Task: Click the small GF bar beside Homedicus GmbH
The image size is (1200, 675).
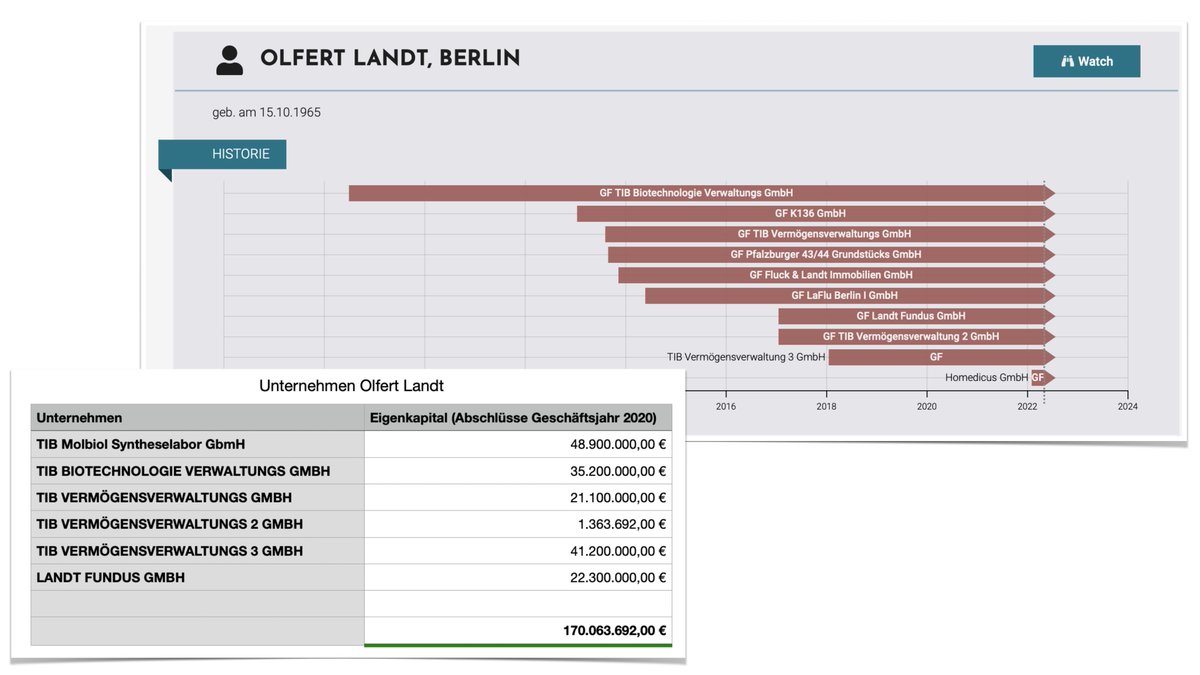Action: pyautogui.click(x=1042, y=378)
